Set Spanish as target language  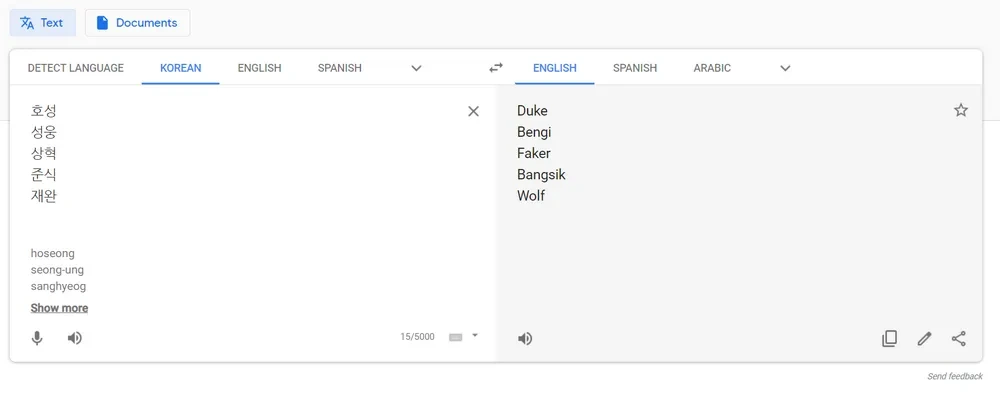pyautogui.click(x=635, y=68)
